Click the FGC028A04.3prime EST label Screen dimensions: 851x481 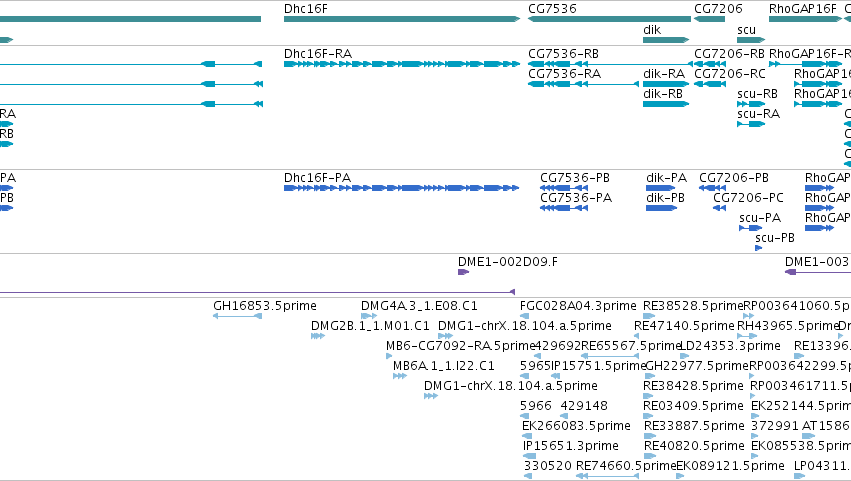(578, 306)
